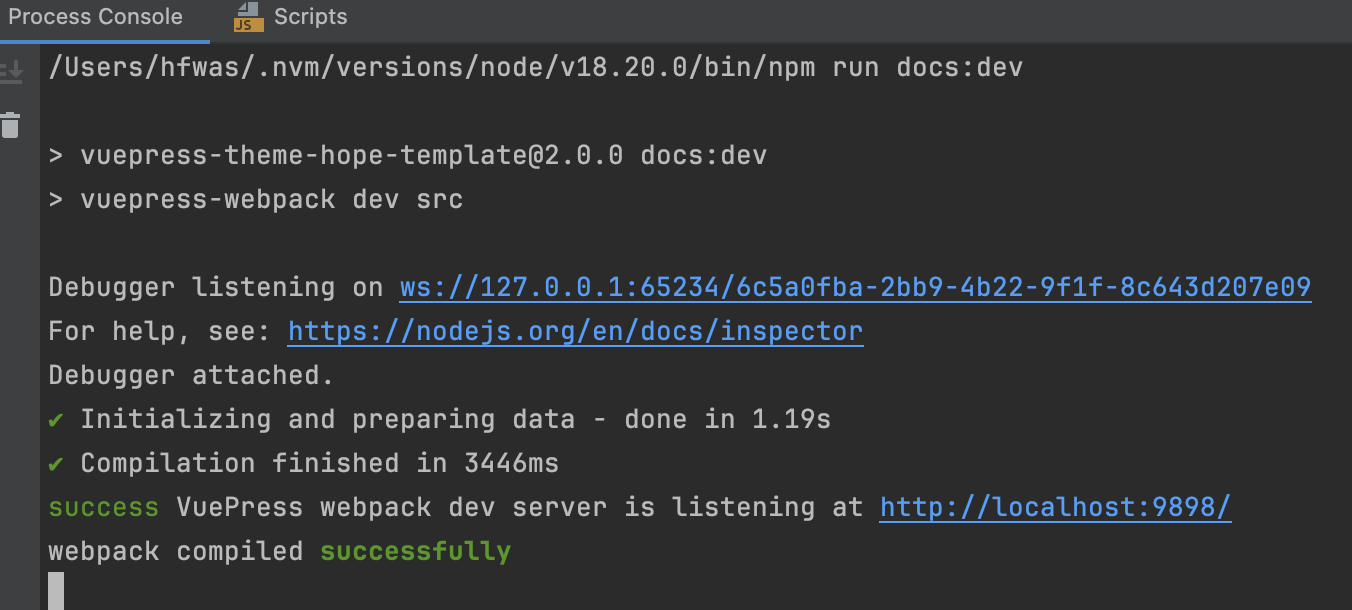Open the http://localhost:9898/ dev server link
Screen dimensions: 1352x610
[x=1055, y=507]
